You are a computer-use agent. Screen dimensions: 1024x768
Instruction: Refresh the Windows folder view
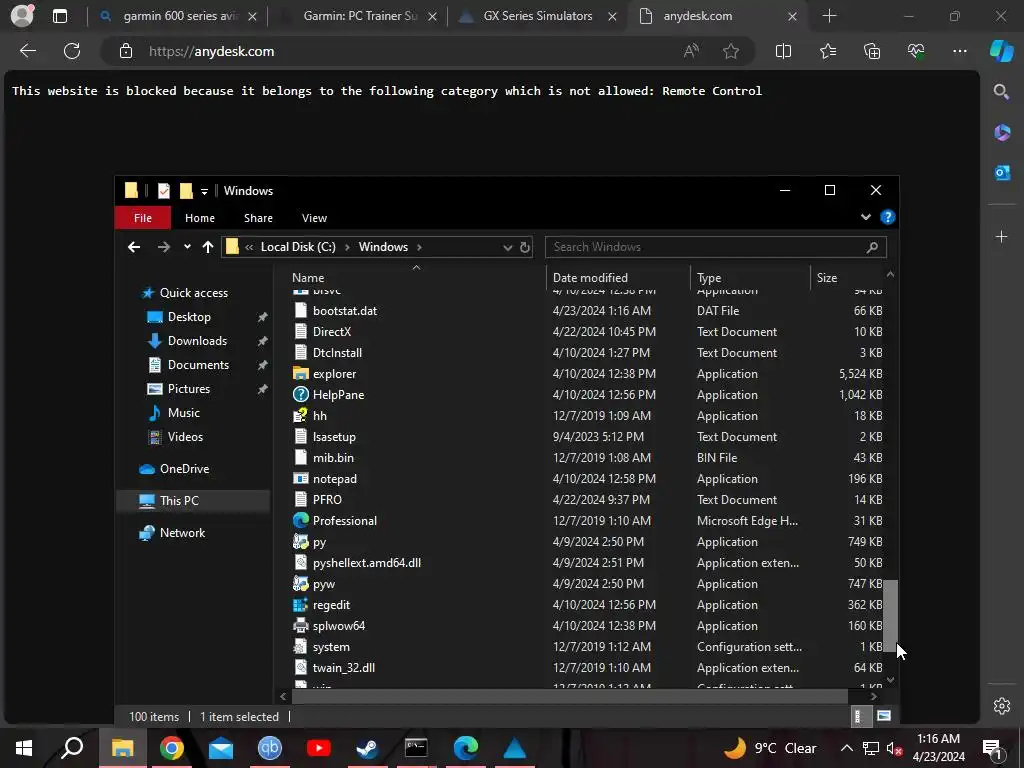click(x=525, y=248)
